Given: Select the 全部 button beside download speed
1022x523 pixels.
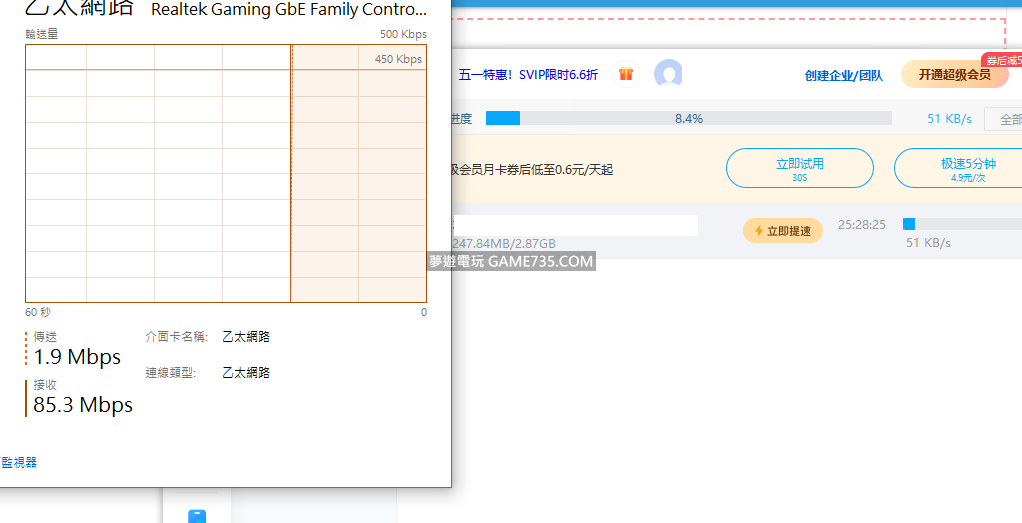Looking at the screenshot, I should coord(1003,119).
